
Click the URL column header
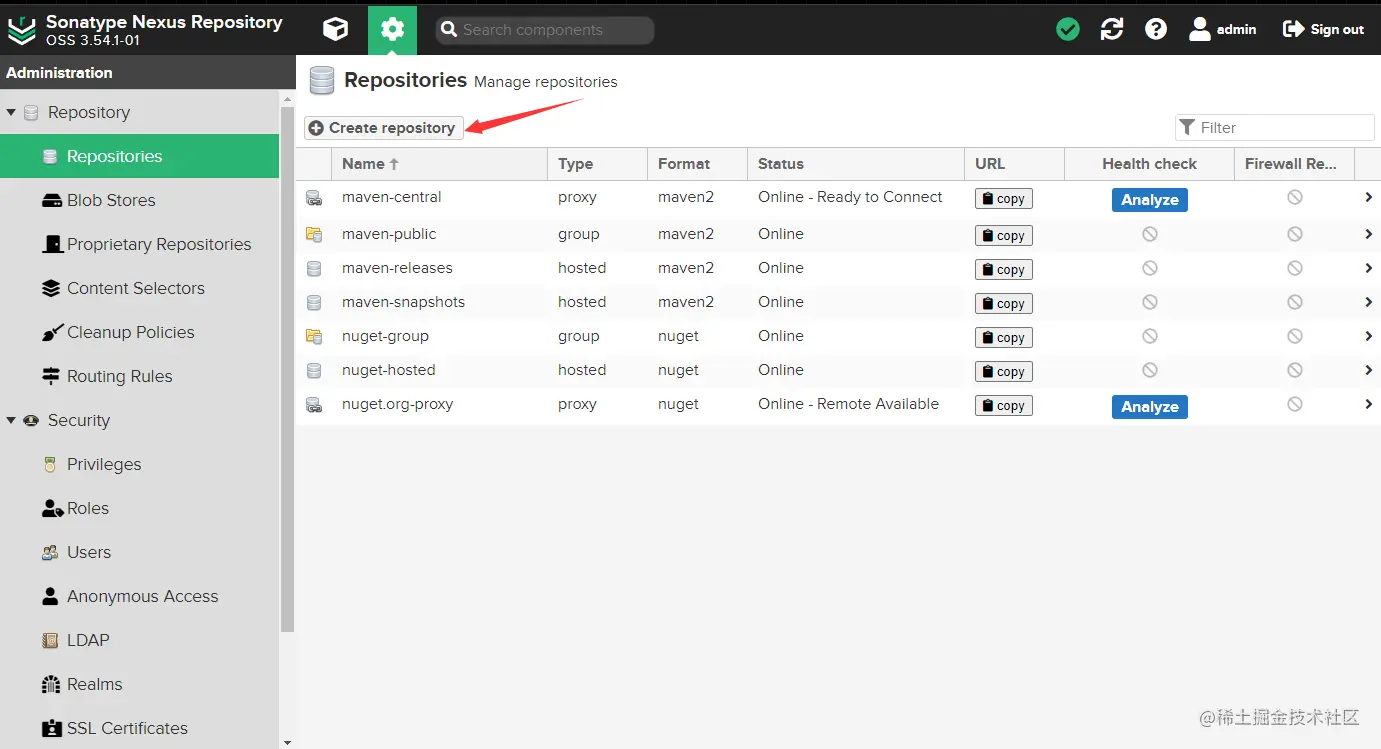1014,164
